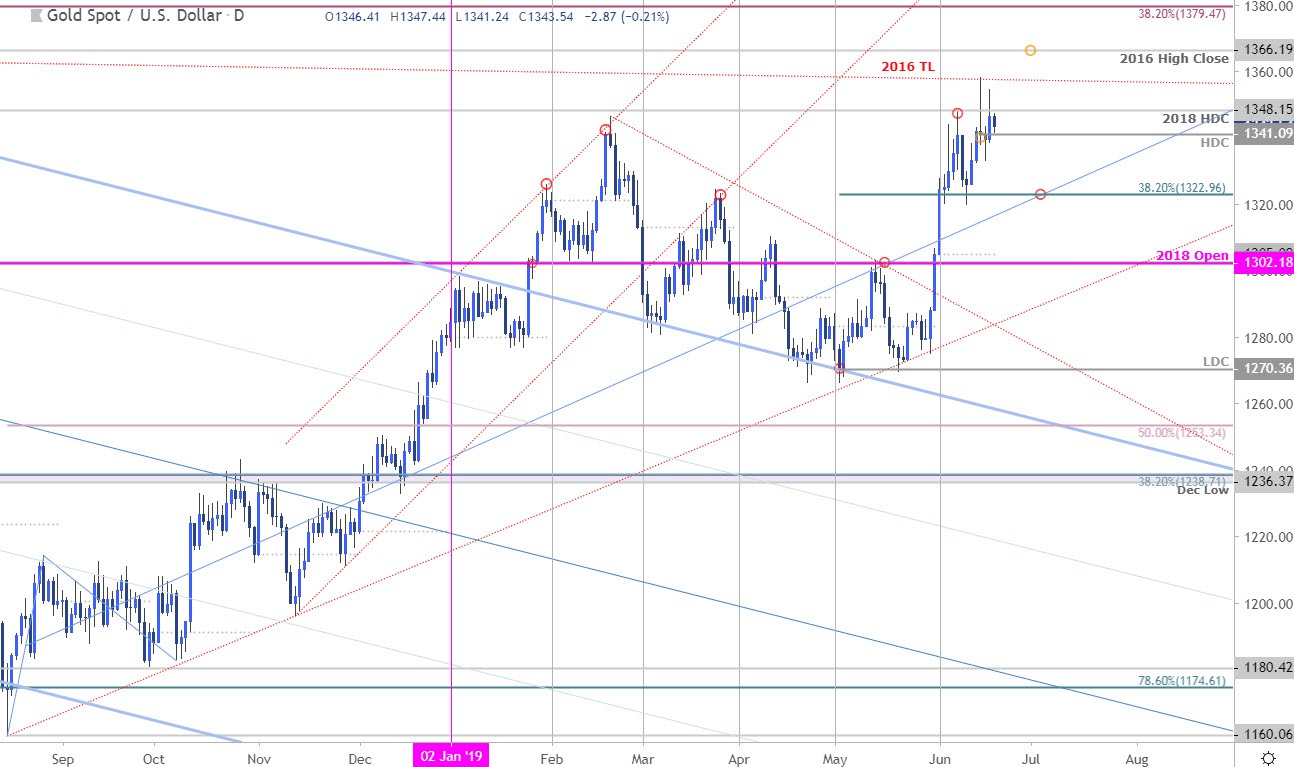The height and width of the screenshot is (767, 1294).
Task: Click the Dec label on time axis
Action: (x=361, y=758)
